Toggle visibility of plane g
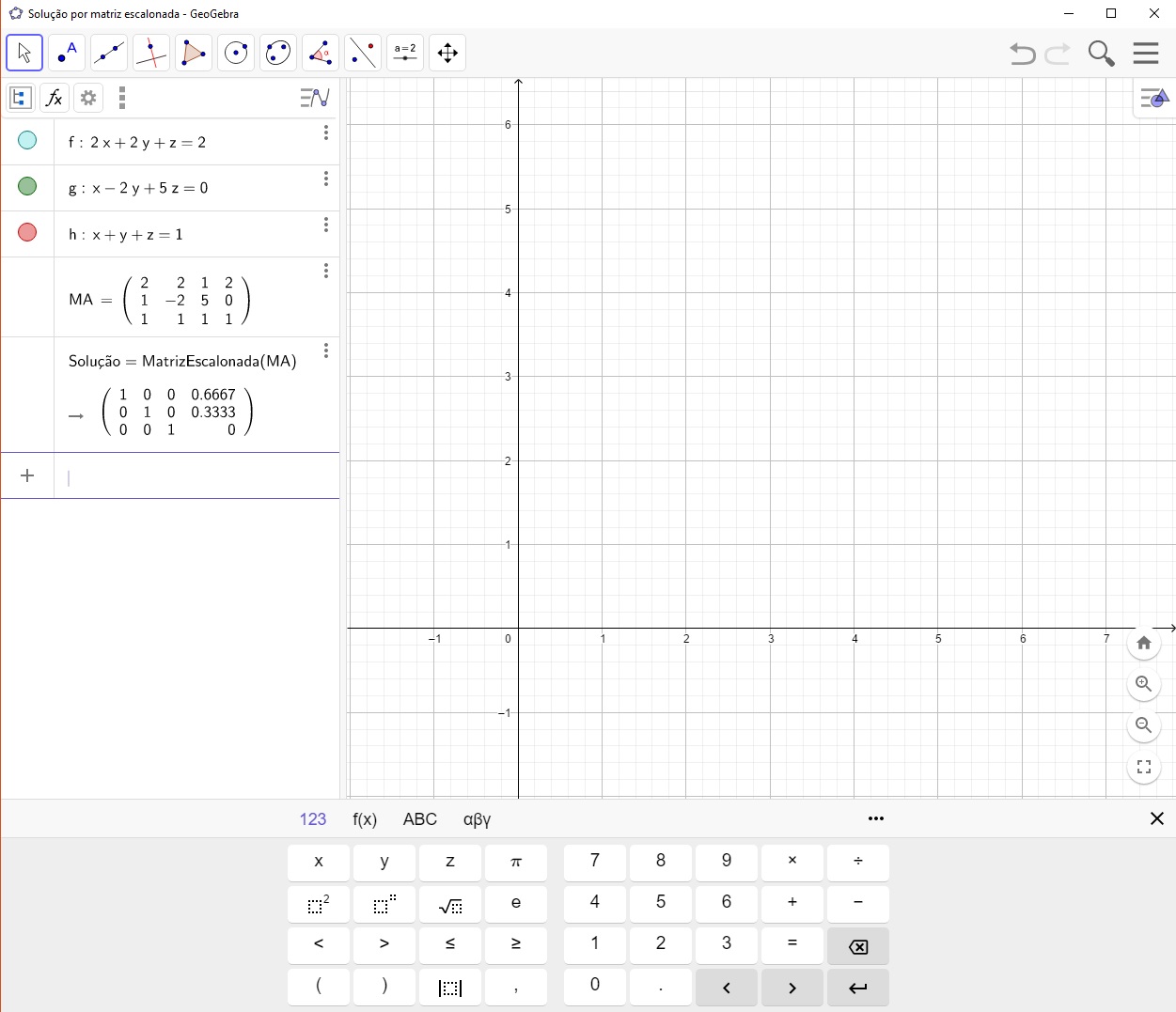 pyautogui.click(x=27, y=186)
